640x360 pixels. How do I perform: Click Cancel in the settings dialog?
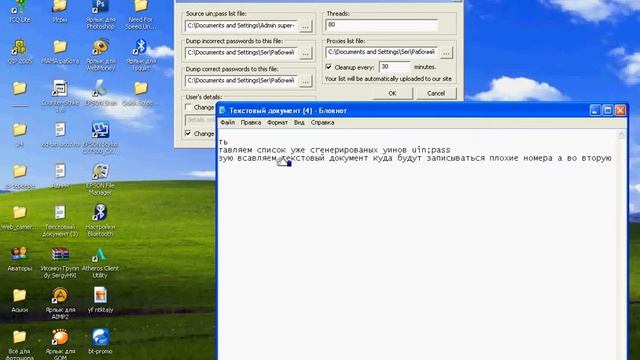click(436, 93)
